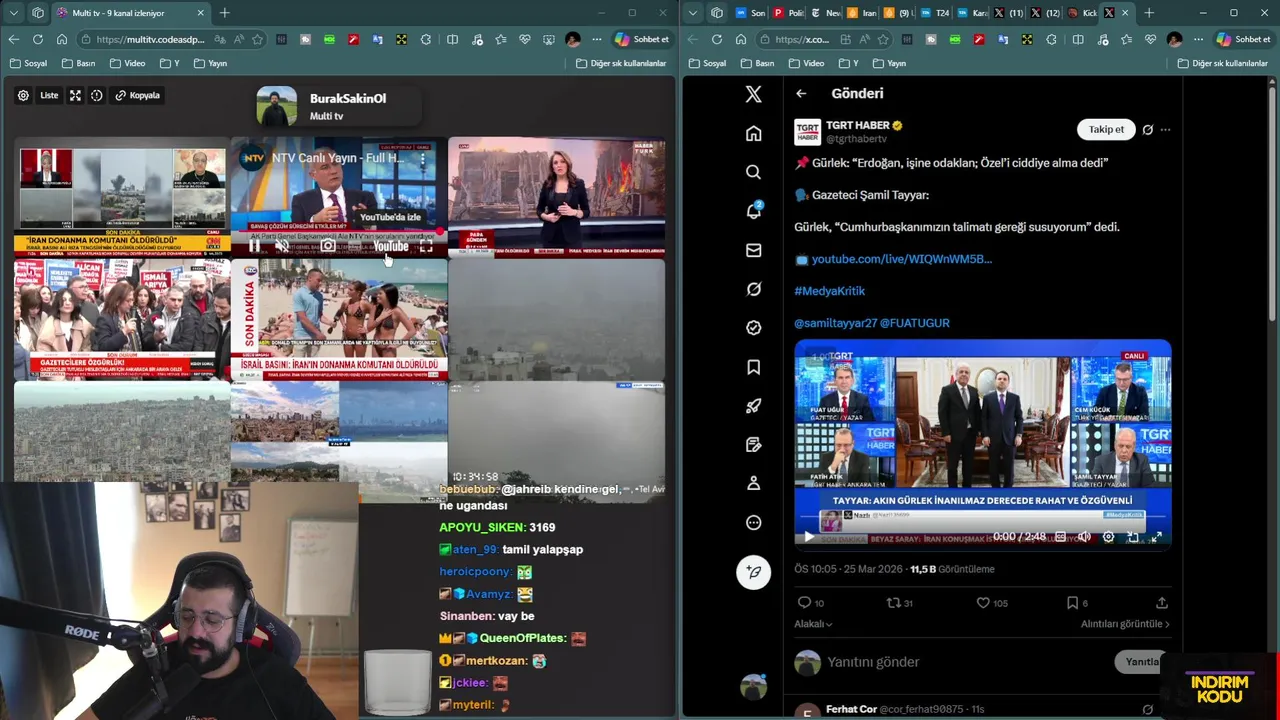Open Multi tv settings gear
The height and width of the screenshot is (720, 1280).
pos(23,95)
